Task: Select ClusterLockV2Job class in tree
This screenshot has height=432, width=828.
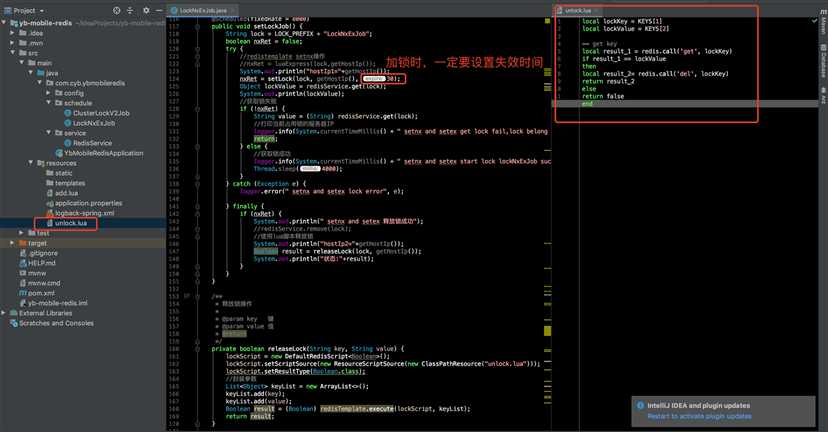Action: point(101,113)
